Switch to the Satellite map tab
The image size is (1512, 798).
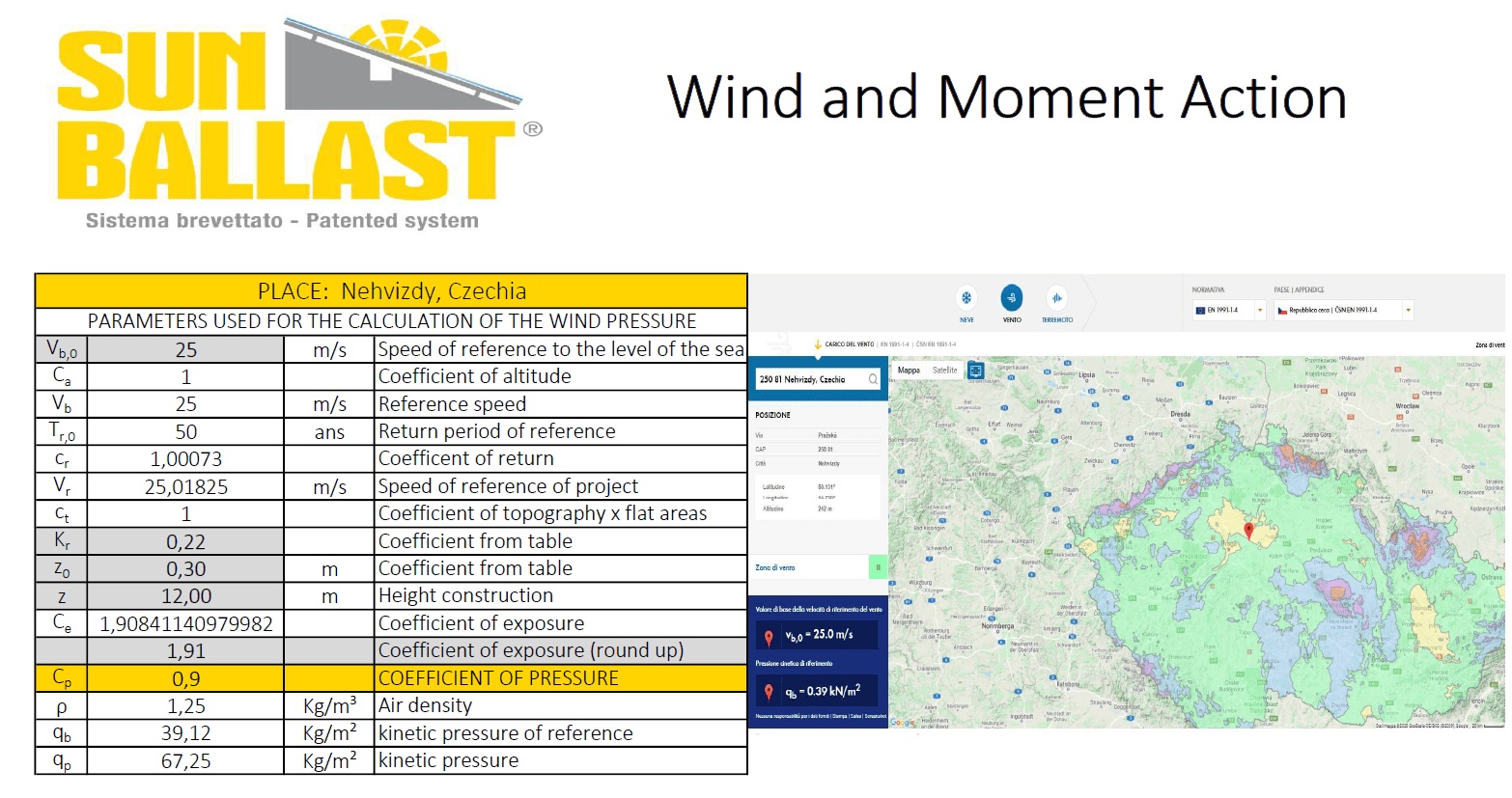944,371
